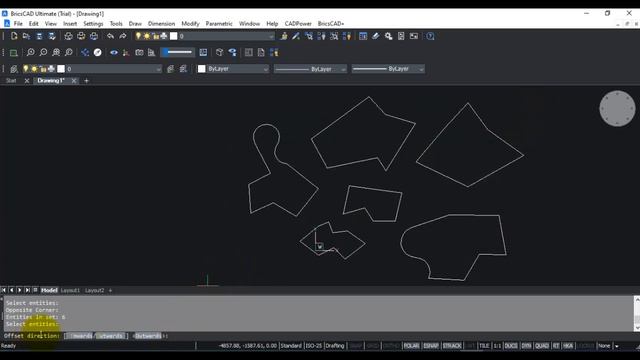The height and width of the screenshot is (360, 640).
Task: Open the ByLayer color dropdown
Action: (x=266, y=69)
